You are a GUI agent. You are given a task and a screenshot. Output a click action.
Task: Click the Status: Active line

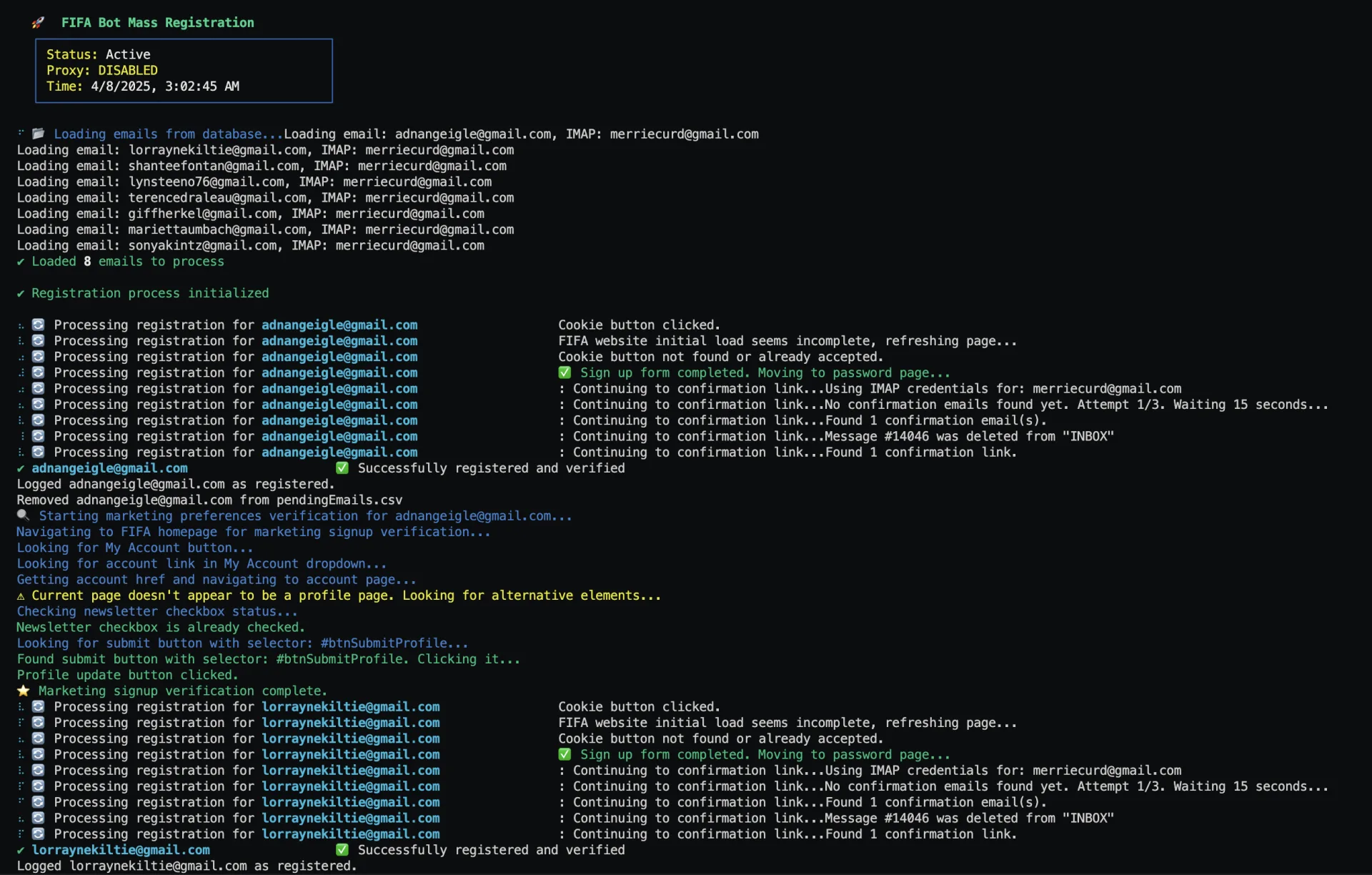coord(99,54)
